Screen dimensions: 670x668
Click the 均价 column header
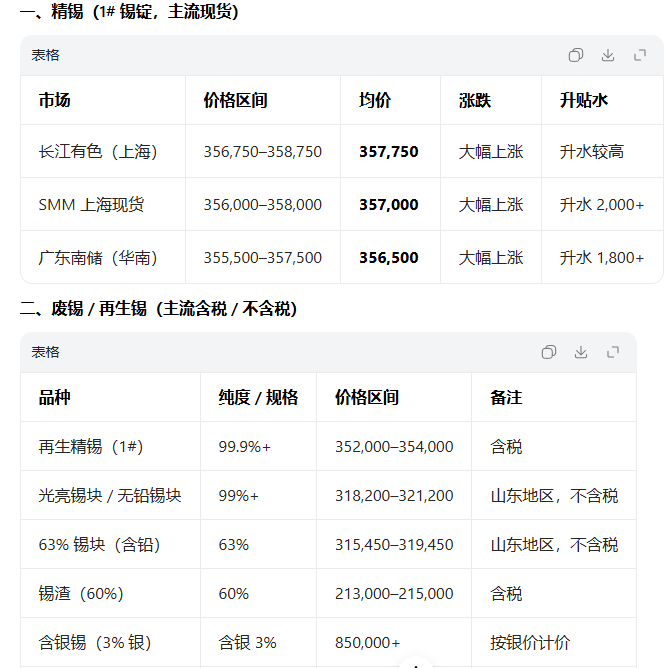[x=375, y=101]
